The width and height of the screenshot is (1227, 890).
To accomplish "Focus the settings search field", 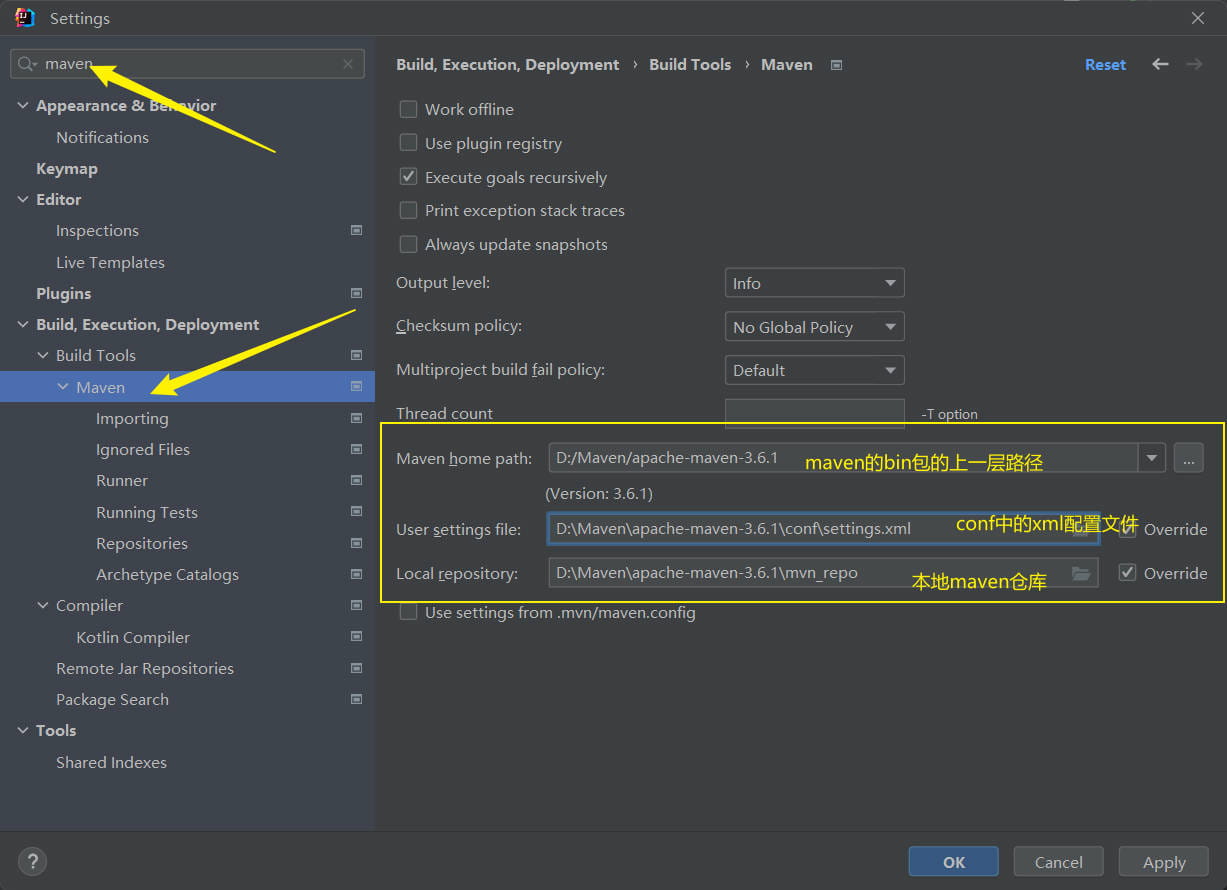I will click(188, 64).
